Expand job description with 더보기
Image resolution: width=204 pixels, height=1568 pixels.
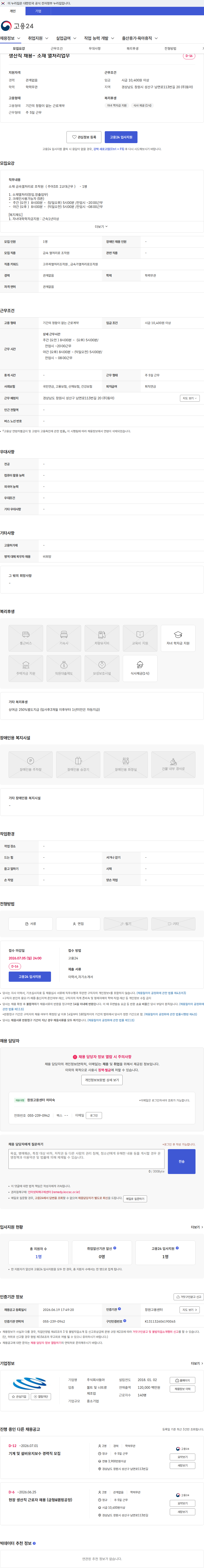[x=102, y=226]
